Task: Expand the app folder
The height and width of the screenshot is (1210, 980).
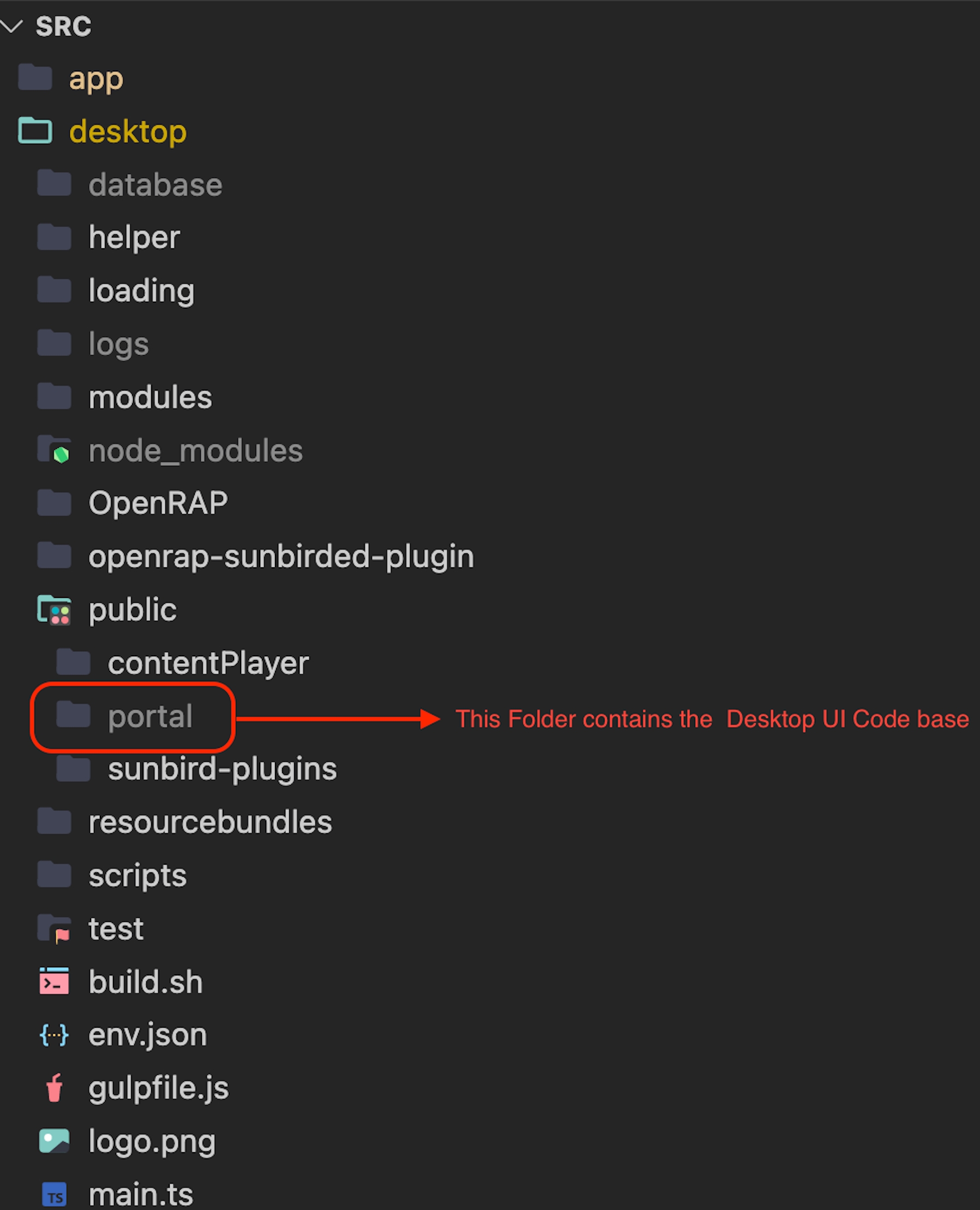Action: [x=95, y=79]
